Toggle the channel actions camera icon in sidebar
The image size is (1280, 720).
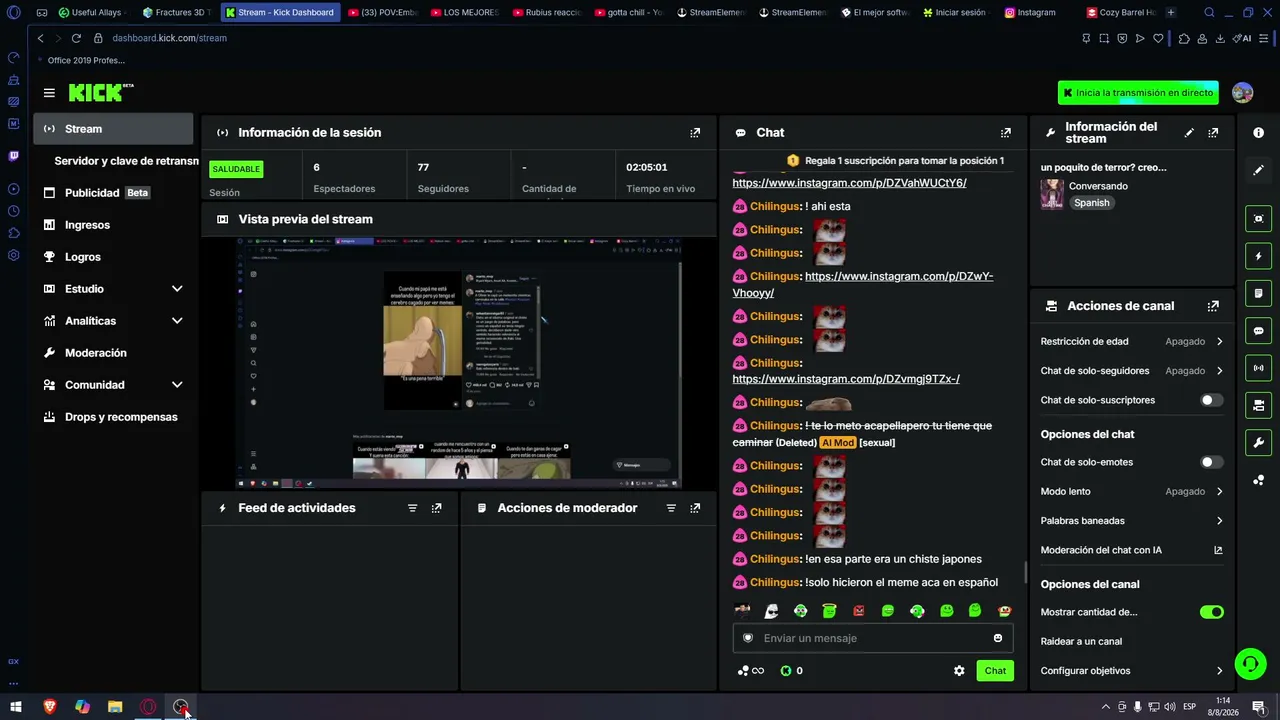click(1258, 405)
